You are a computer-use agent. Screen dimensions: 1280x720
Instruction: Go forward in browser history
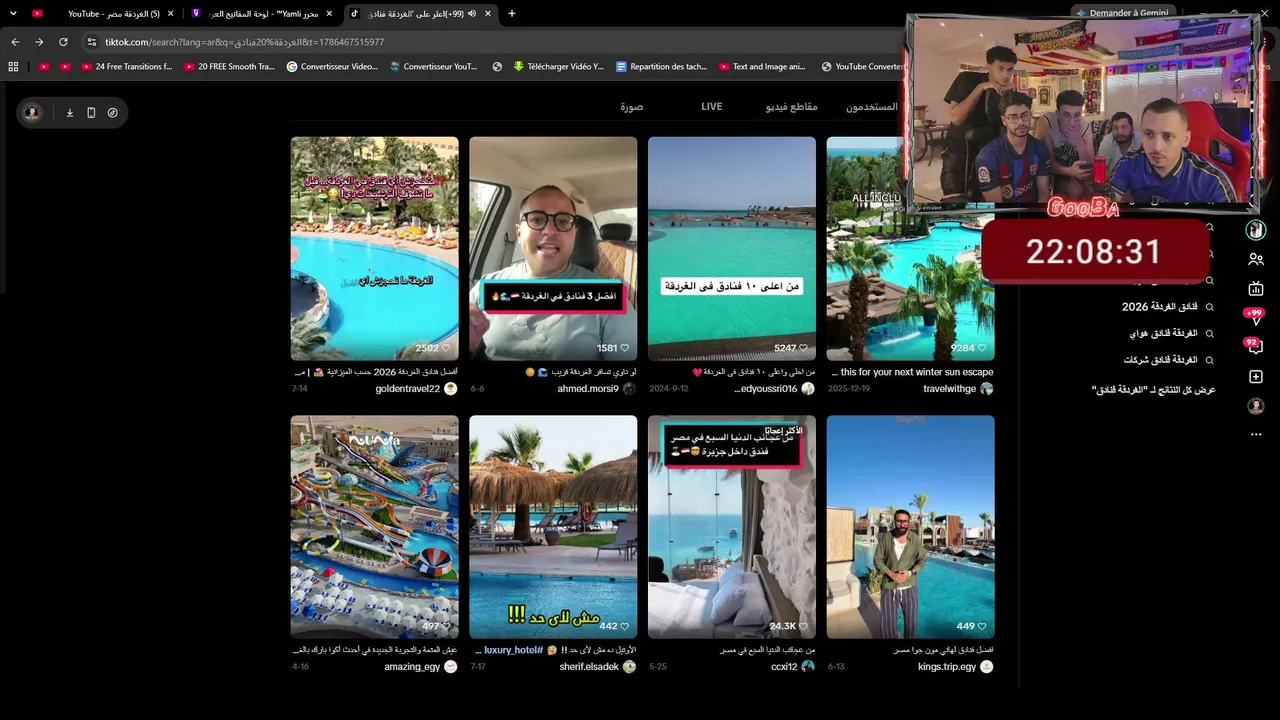coord(39,42)
